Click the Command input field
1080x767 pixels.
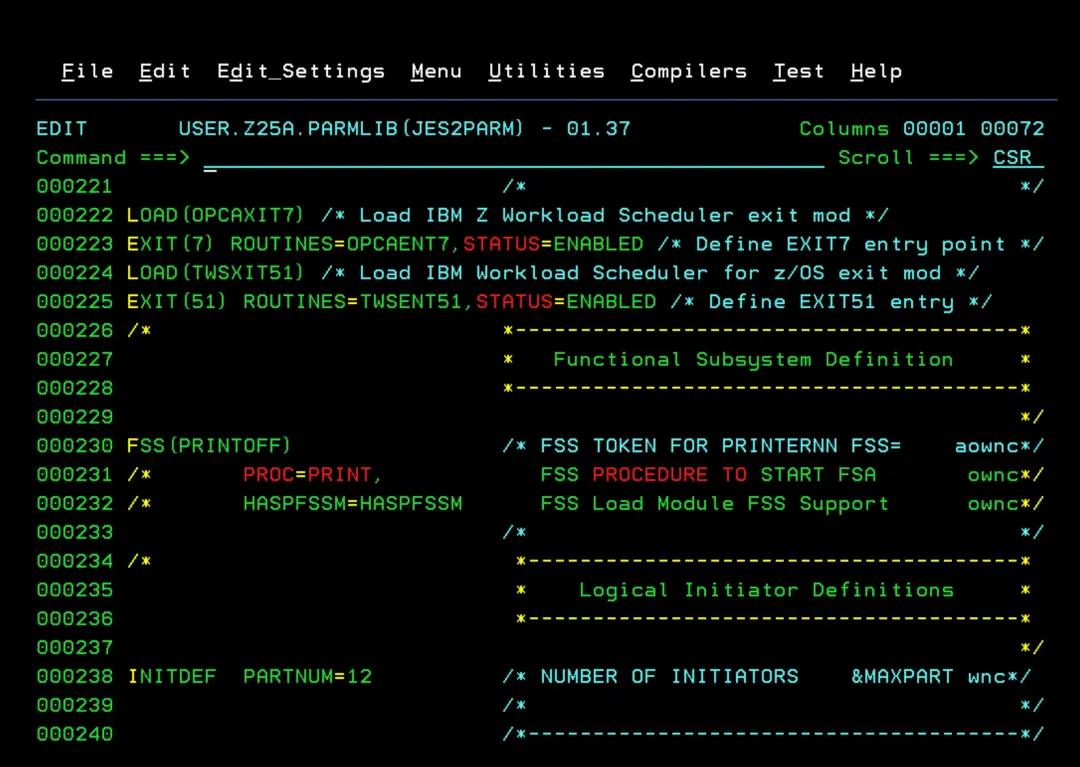[514, 158]
